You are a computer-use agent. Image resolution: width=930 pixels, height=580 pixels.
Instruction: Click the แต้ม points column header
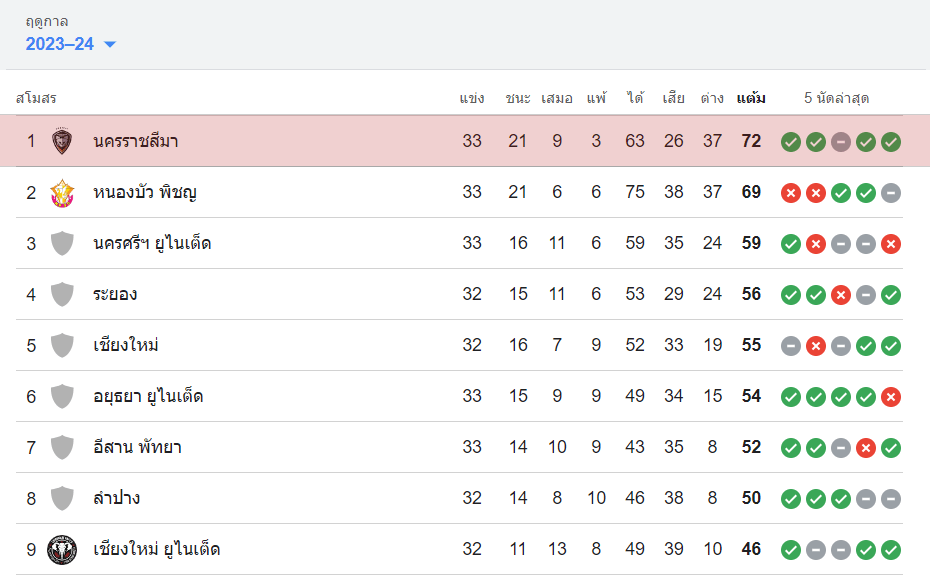(x=751, y=98)
